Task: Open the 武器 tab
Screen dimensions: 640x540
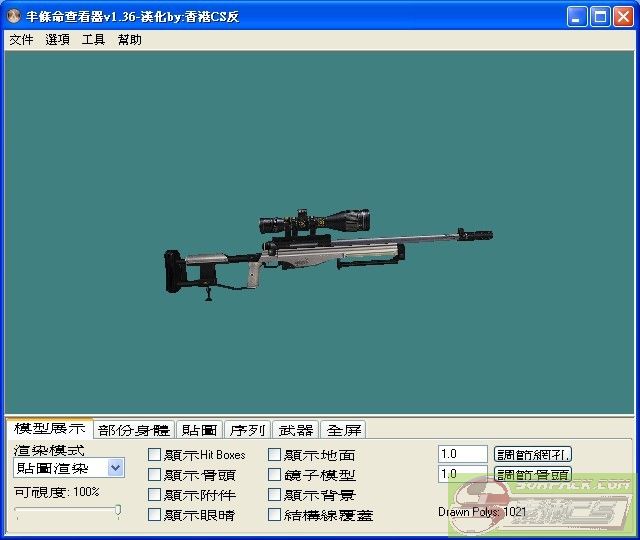Action: point(295,430)
